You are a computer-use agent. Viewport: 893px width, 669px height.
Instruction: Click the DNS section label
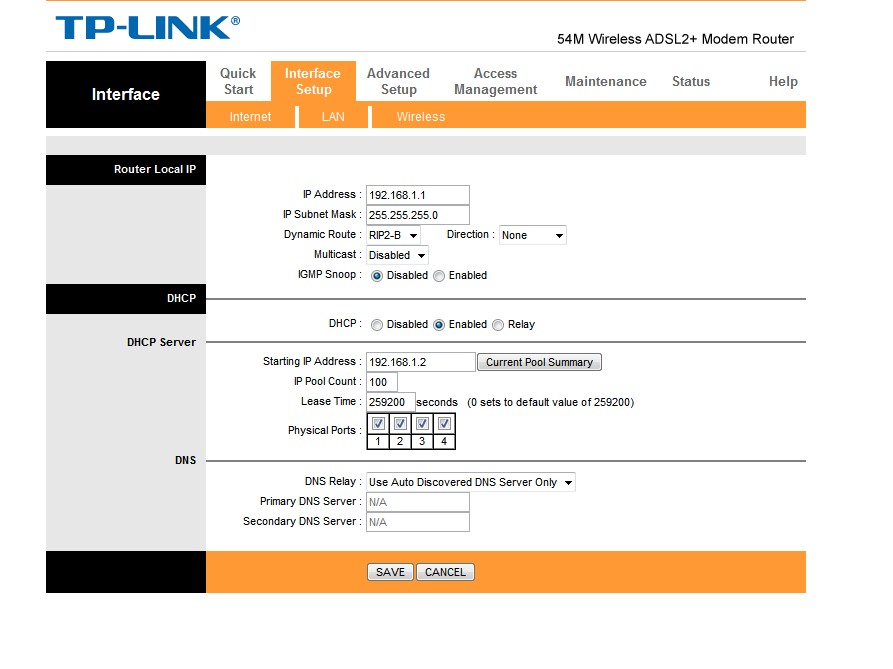[x=185, y=460]
